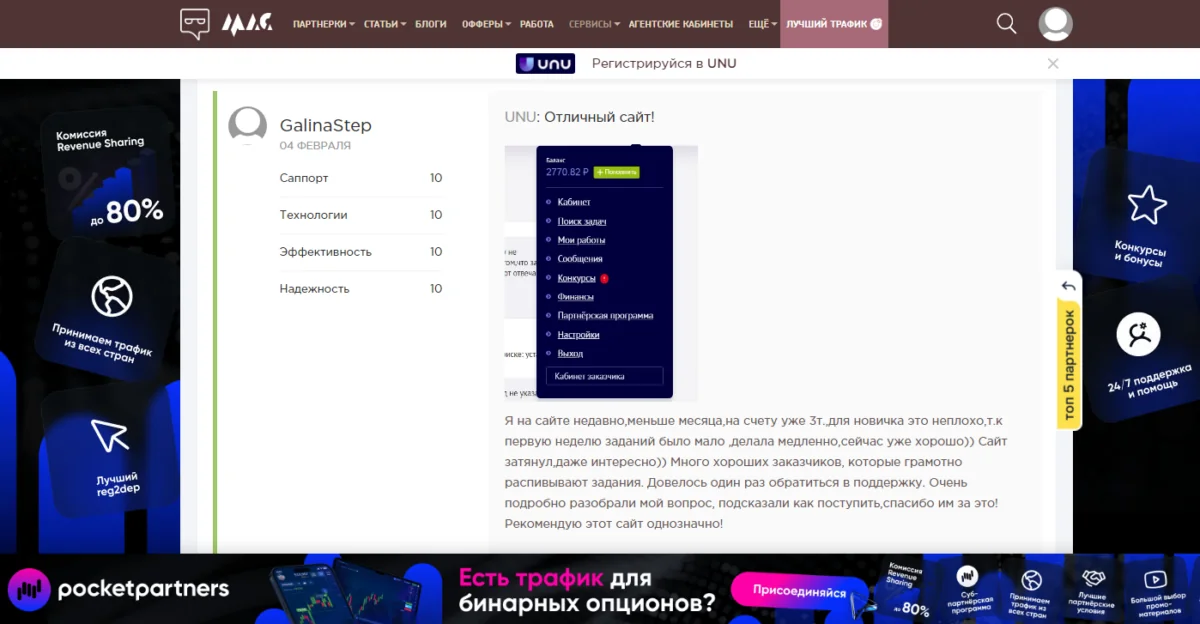Open the GalinaStep username link
This screenshot has width=1200, height=624.
click(326, 125)
